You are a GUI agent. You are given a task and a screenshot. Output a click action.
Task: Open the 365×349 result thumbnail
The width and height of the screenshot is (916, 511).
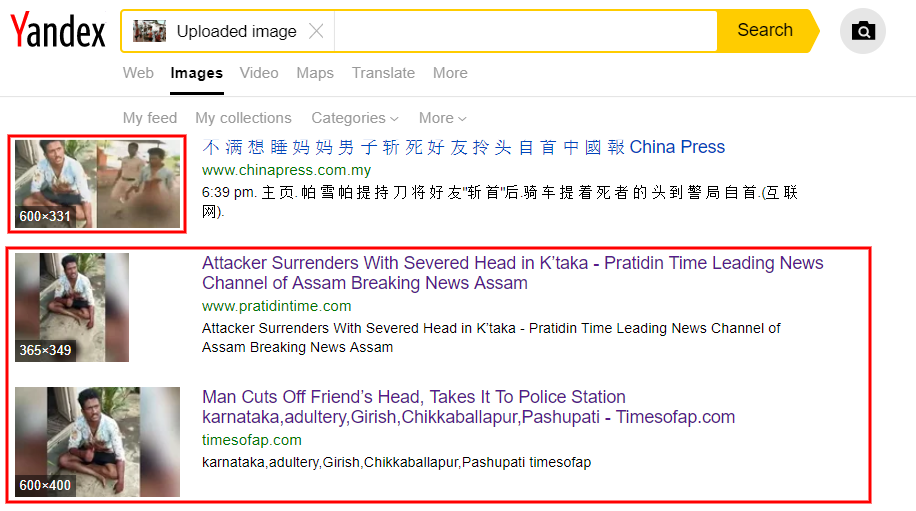pos(72,307)
